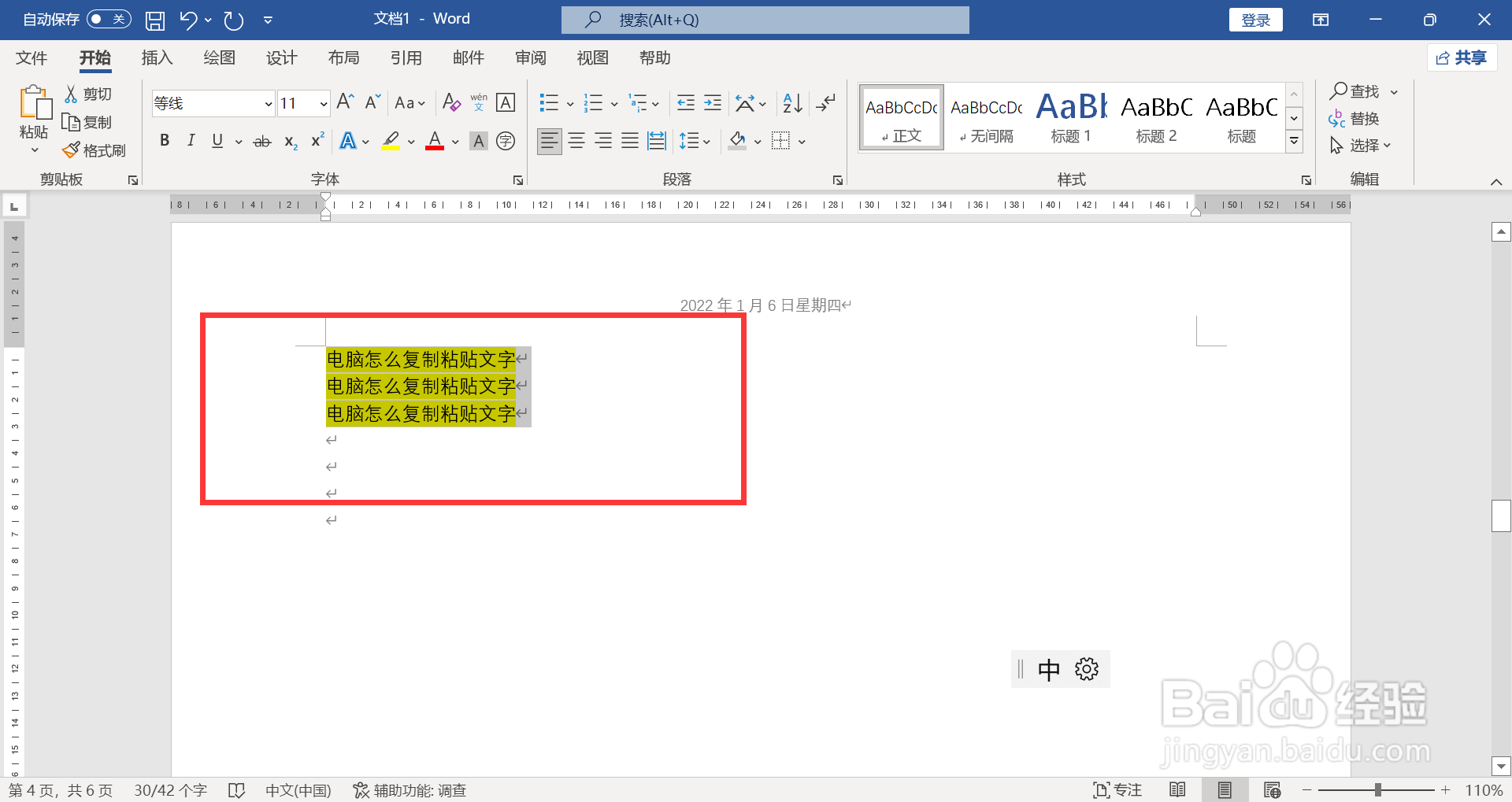The height and width of the screenshot is (802, 1512).
Task: Switch to Print Layout view
Action: point(1225,789)
